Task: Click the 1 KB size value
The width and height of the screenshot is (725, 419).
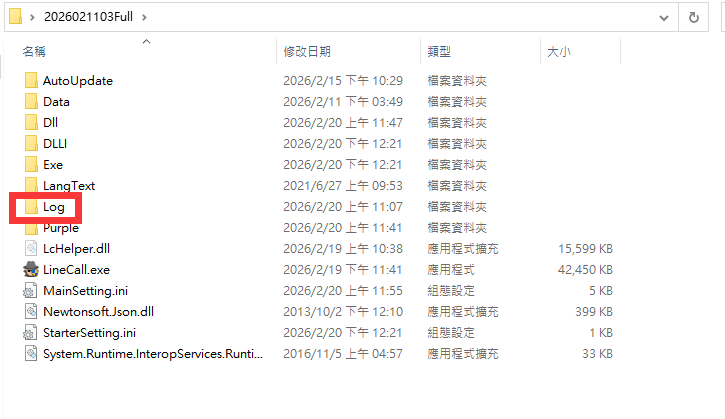Action: pos(601,333)
